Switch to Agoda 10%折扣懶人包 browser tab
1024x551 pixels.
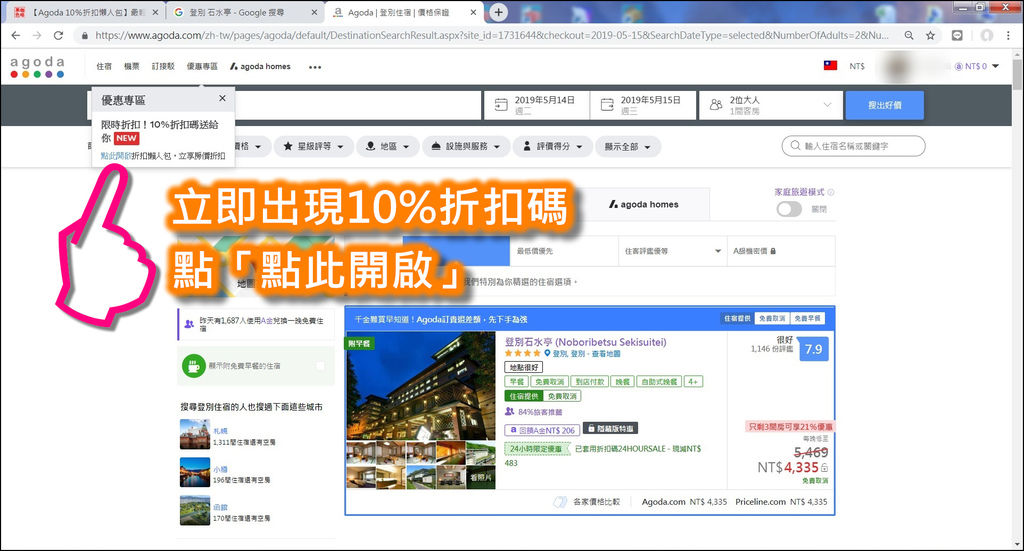[87, 12]
